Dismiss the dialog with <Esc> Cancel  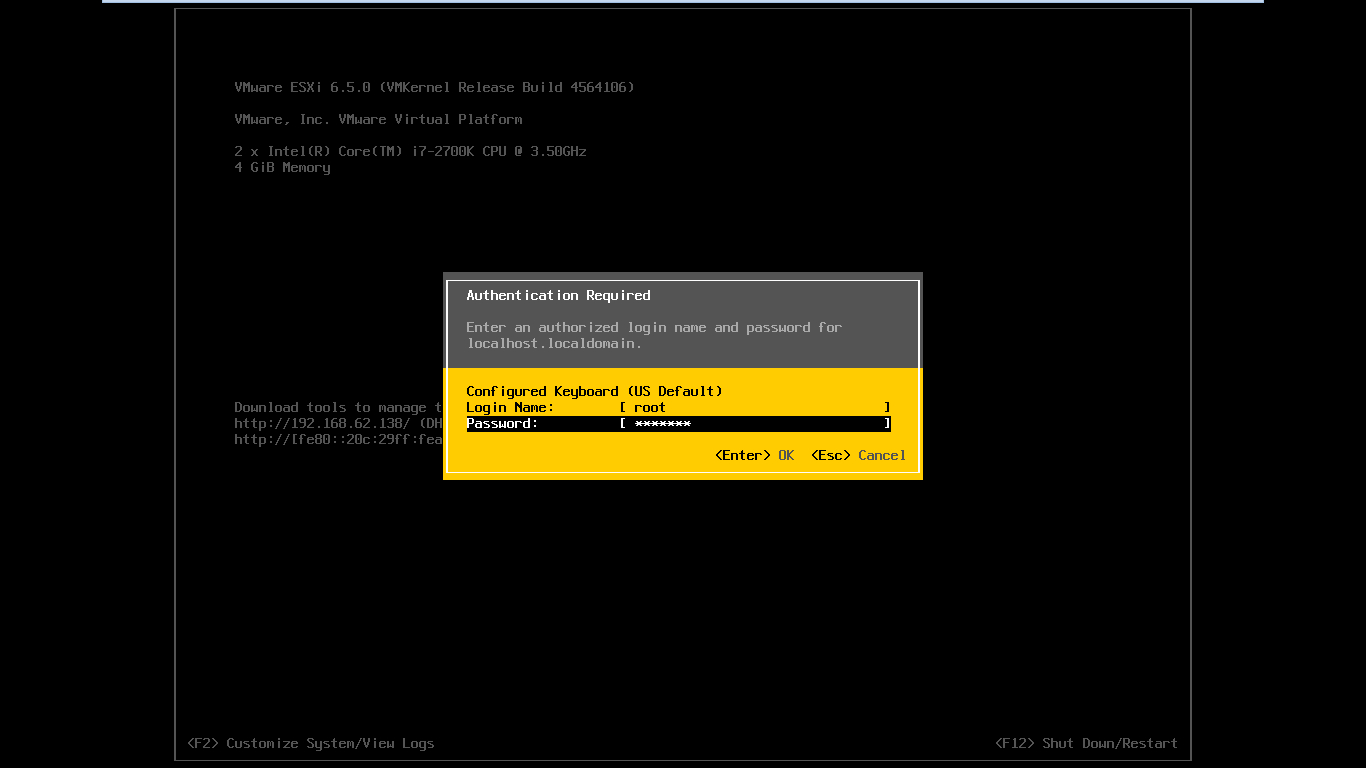859,455
